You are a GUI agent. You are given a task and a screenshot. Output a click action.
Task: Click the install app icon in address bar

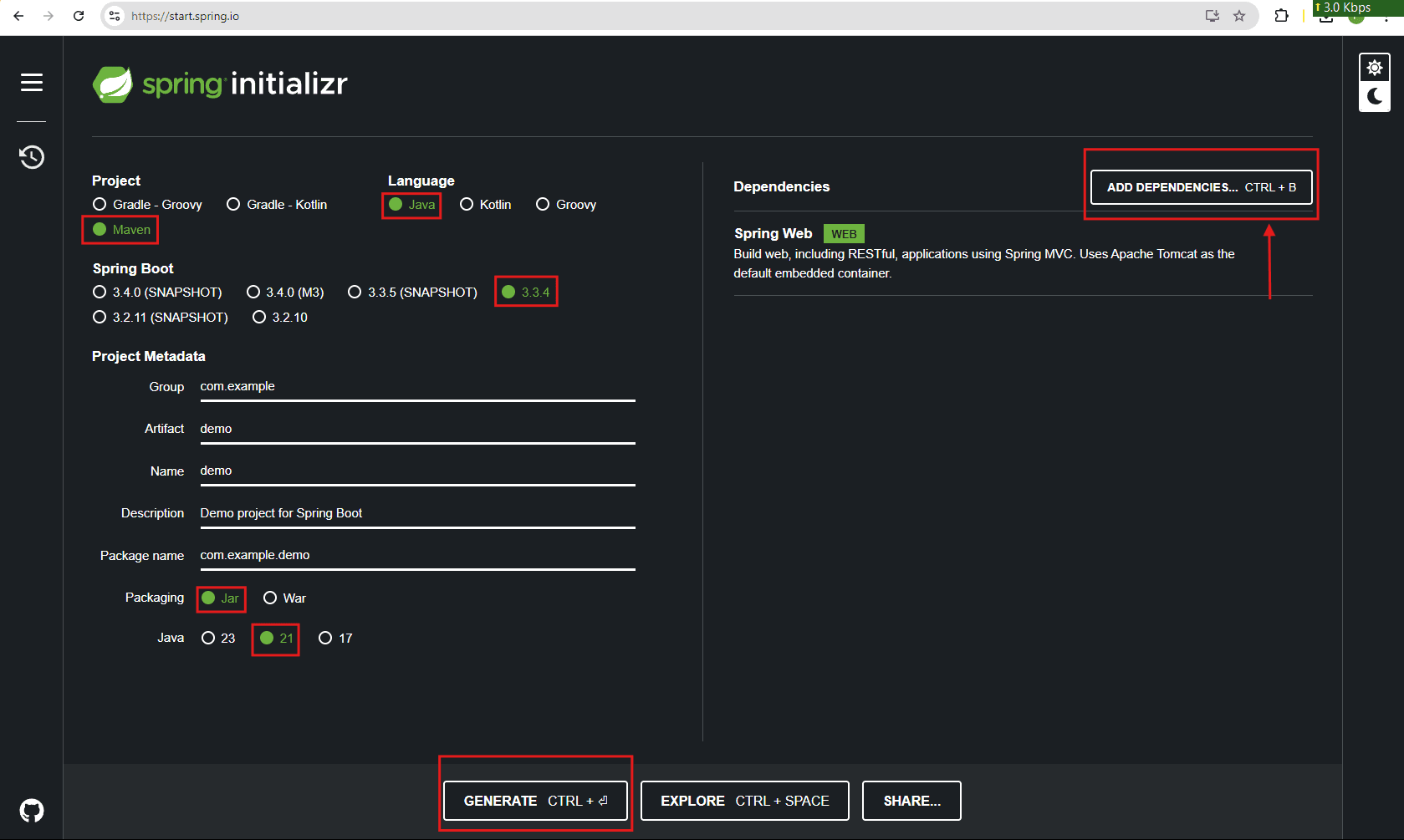coord(1213,16)
